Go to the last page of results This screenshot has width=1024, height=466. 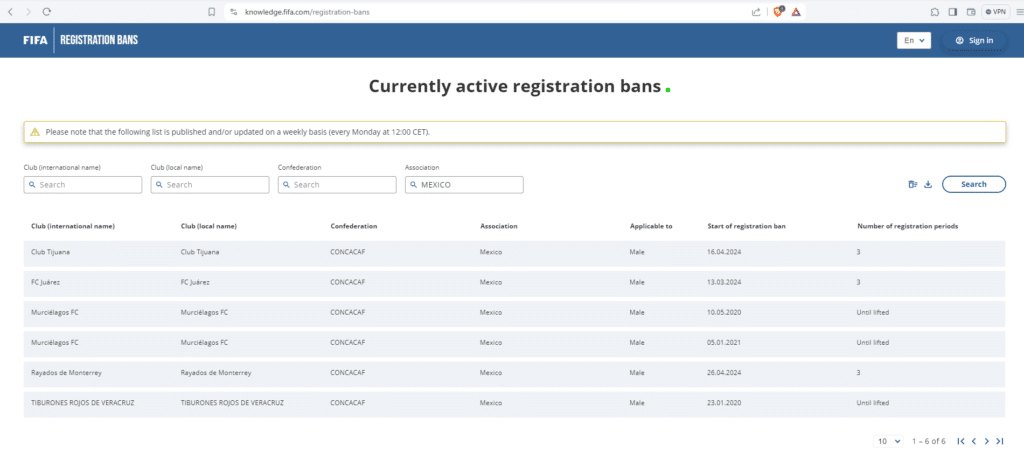(999, 441)
